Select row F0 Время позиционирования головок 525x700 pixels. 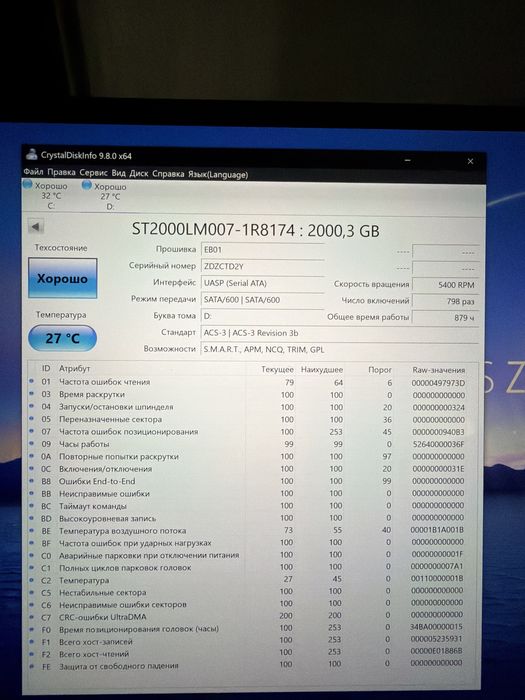(252, 629)
